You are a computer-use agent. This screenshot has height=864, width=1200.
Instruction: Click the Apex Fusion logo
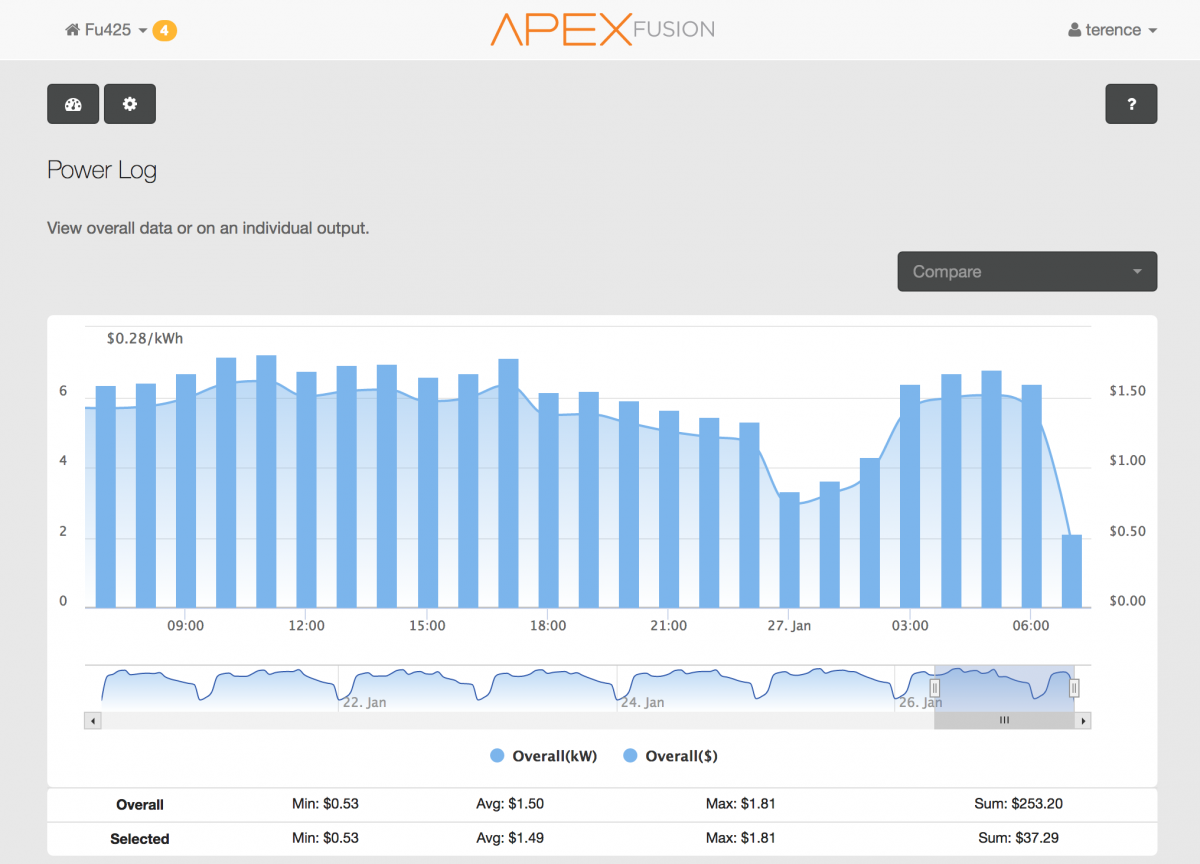(x=602, y=29)
